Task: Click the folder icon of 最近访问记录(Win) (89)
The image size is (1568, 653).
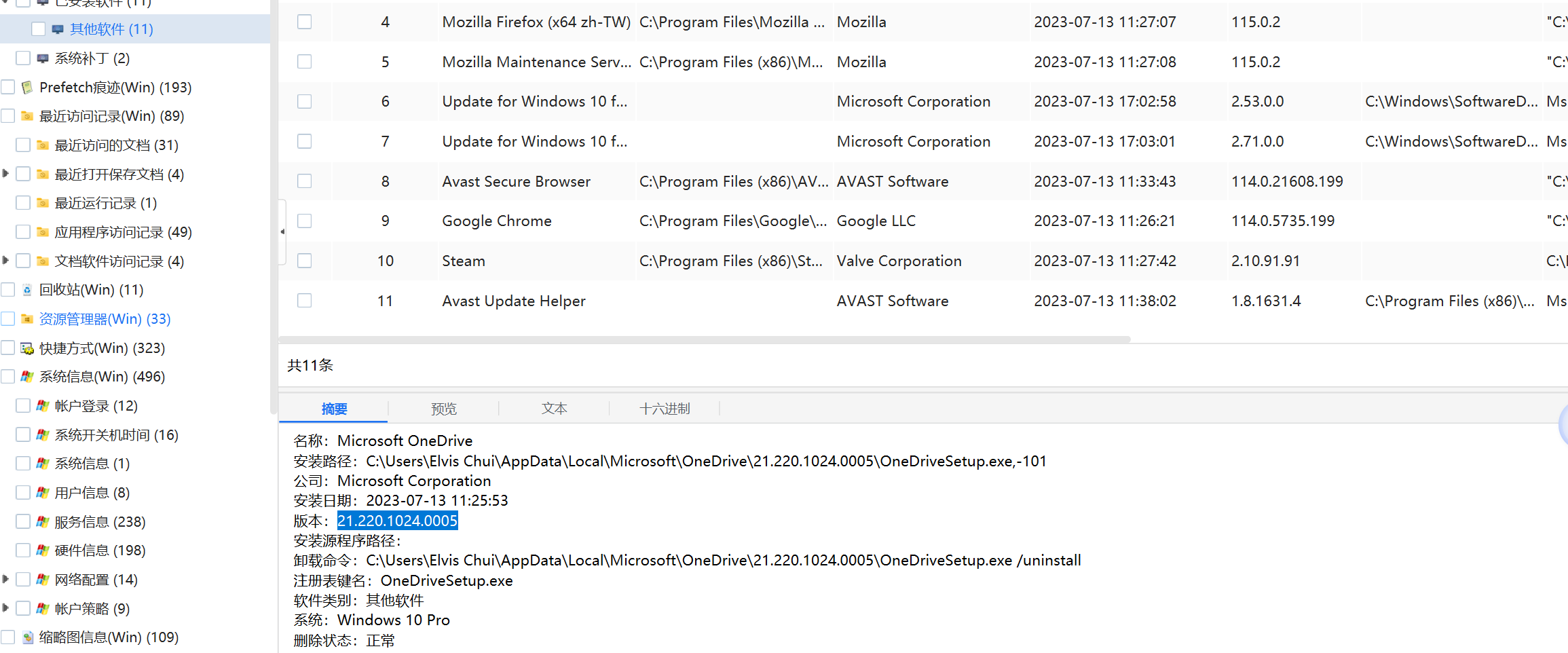Action: tap(27, 116)
